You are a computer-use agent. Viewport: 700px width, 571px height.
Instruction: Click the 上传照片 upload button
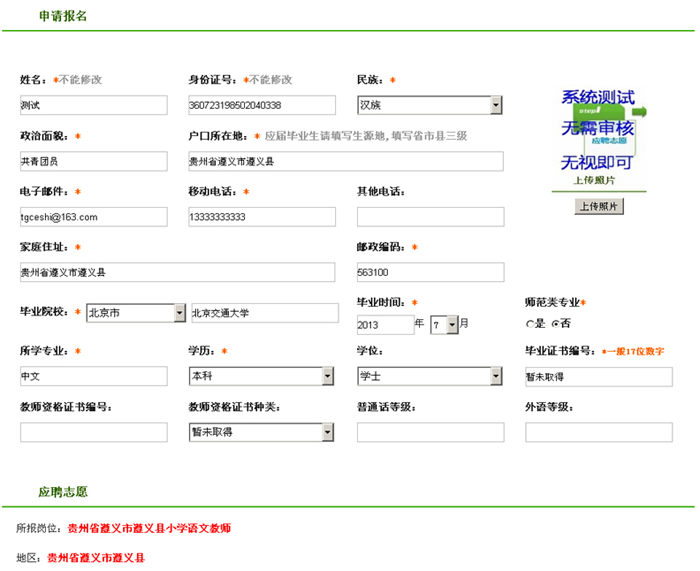click(599, 206)
